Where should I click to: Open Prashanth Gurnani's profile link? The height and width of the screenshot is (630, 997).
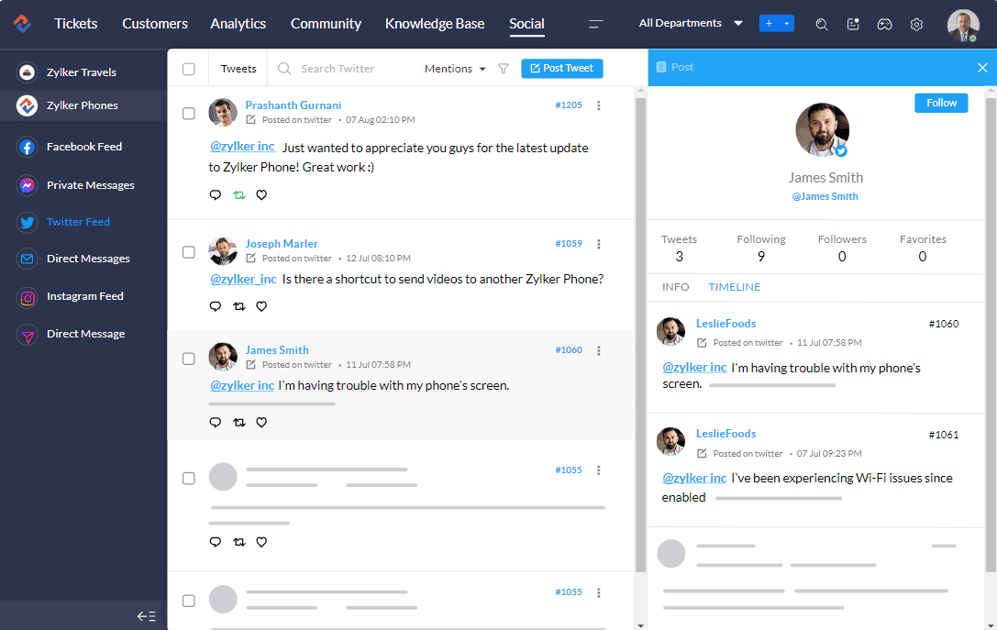click(293, 105)
